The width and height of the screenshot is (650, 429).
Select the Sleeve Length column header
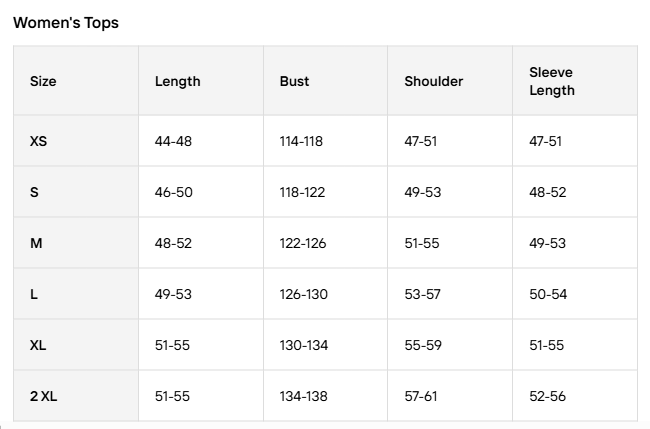coord(552,81)
